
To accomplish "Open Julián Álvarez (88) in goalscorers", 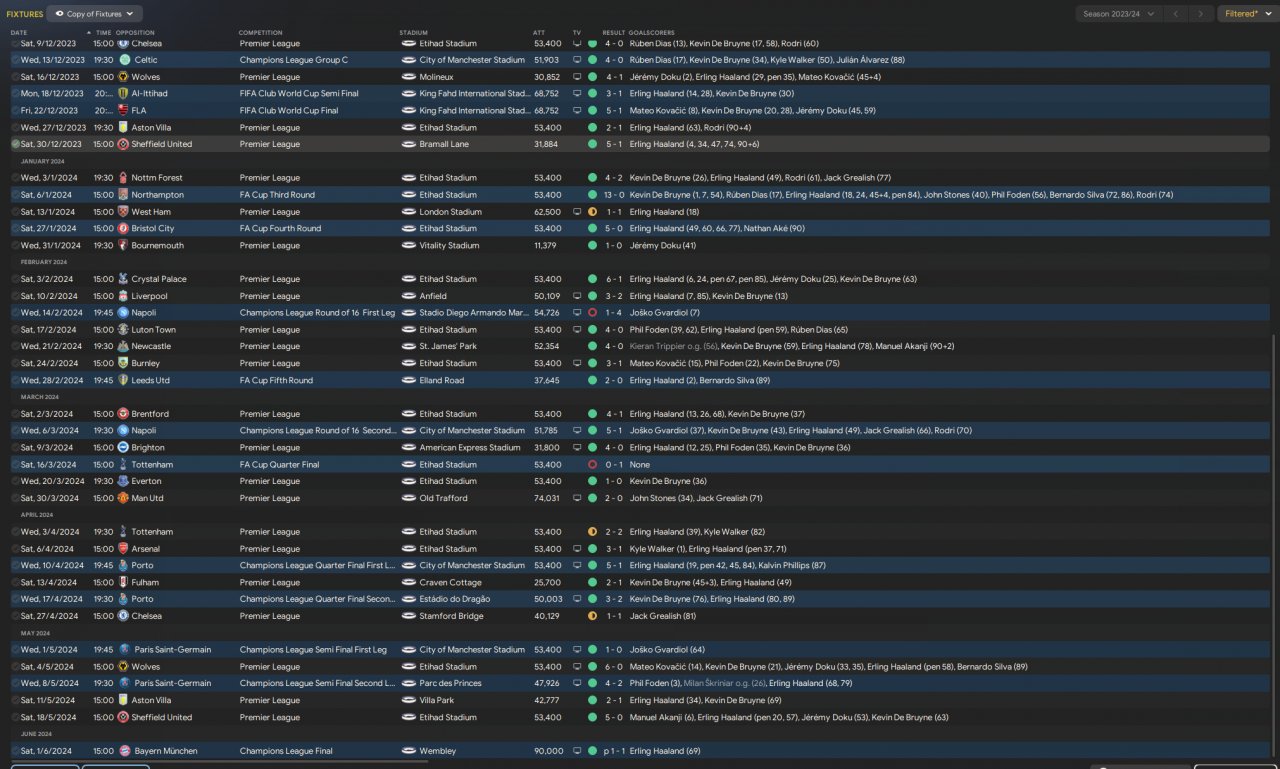I will point(867,60).
